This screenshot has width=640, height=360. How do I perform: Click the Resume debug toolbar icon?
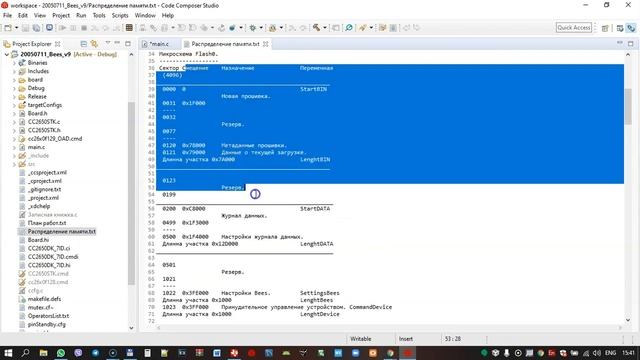coord(62,28)
